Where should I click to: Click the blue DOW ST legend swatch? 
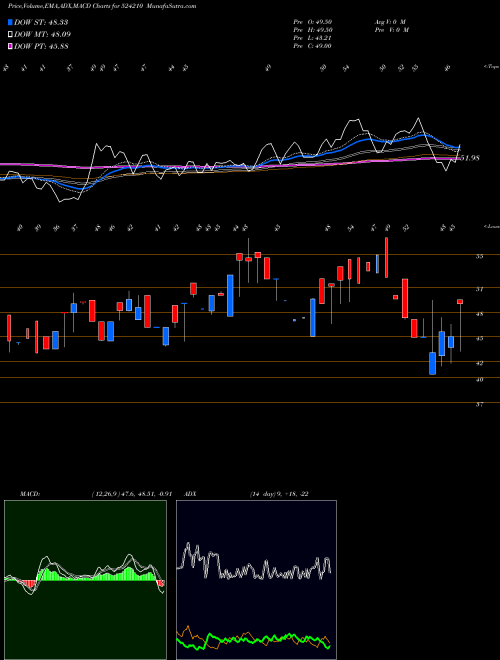tap(10, 22)
